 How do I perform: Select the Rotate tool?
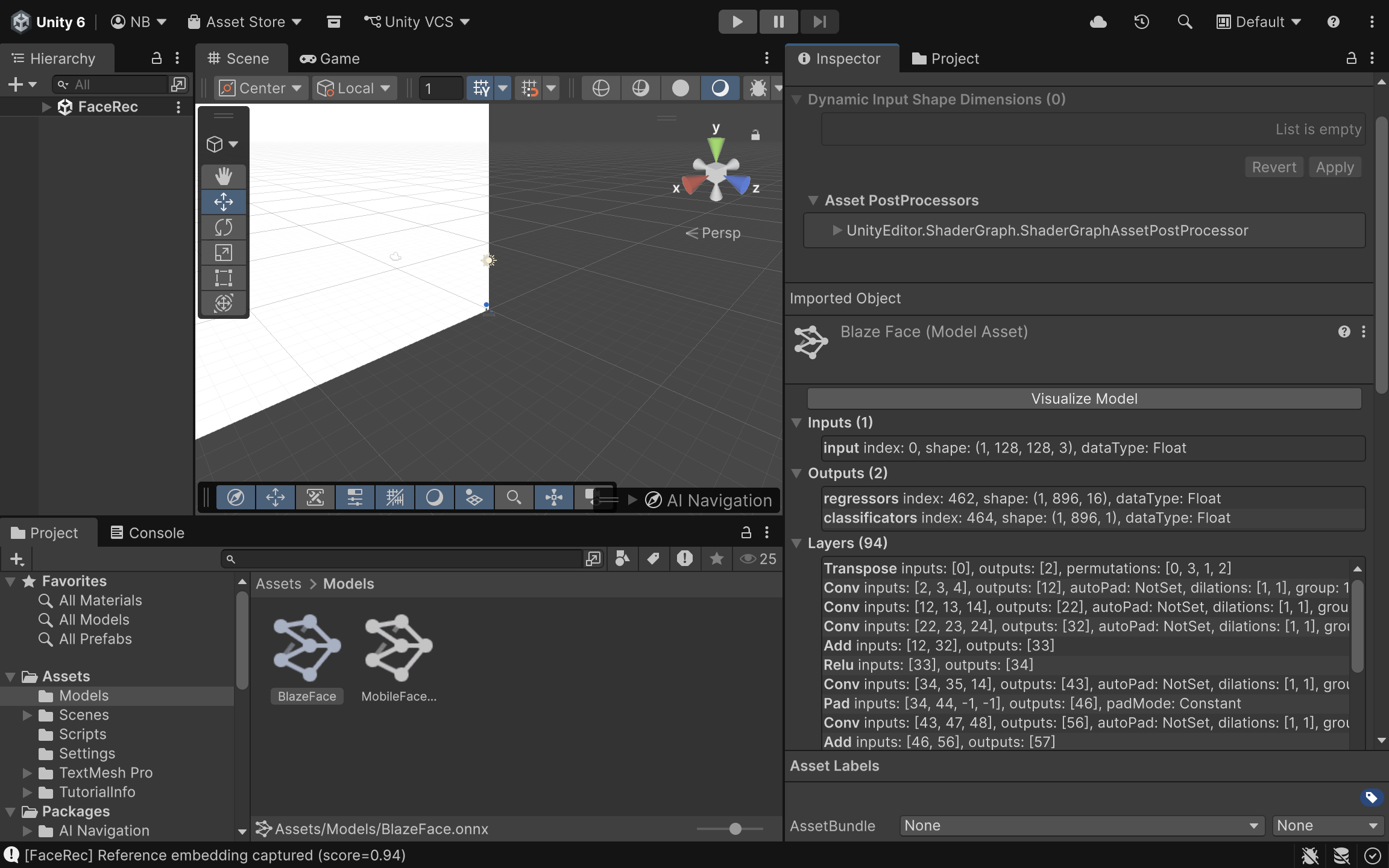pyautogui.click(x=223, y=227)
